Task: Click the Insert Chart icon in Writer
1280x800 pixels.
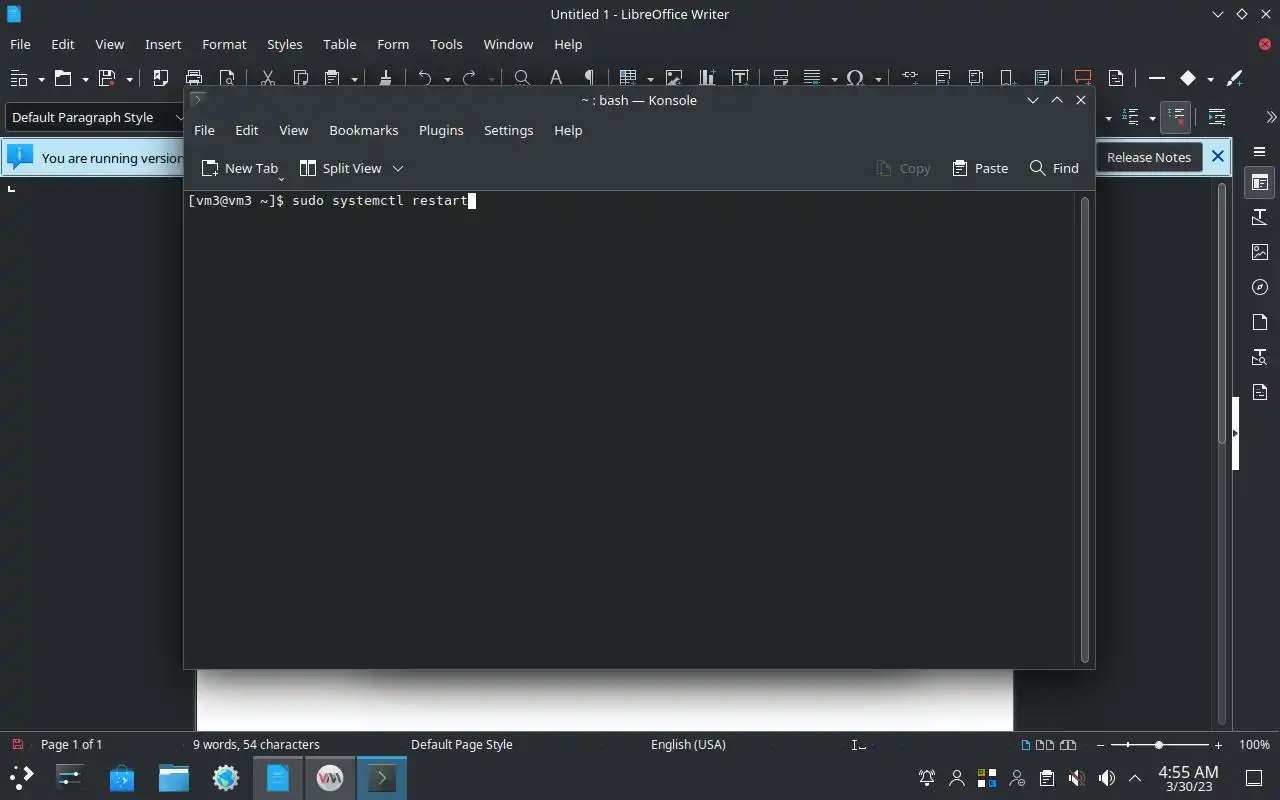Action: coord(707,78)
